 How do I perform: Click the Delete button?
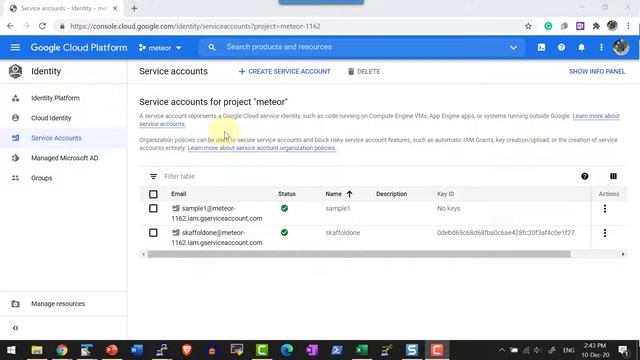(x=364, y=71)
